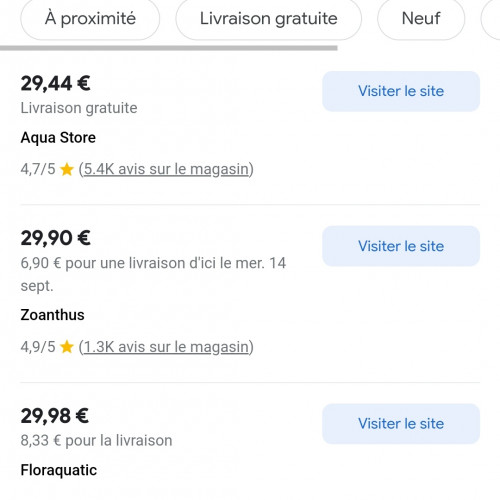The height and width of the screenshot is (500, 500).
Task: Click the Floraquatic seller name
Action: pyautogui.click(x=59, y=470)
